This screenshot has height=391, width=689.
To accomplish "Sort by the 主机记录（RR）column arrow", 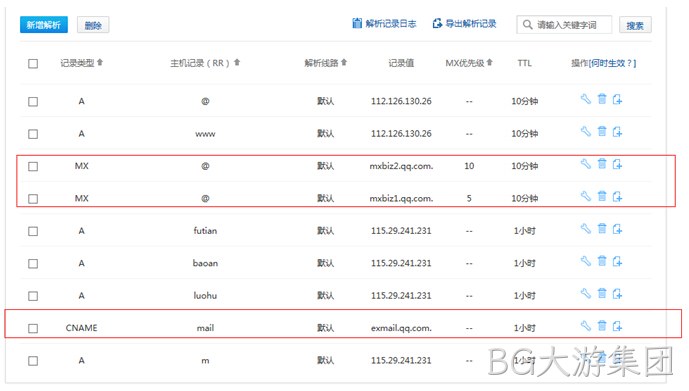I will (x=237, y=62).
